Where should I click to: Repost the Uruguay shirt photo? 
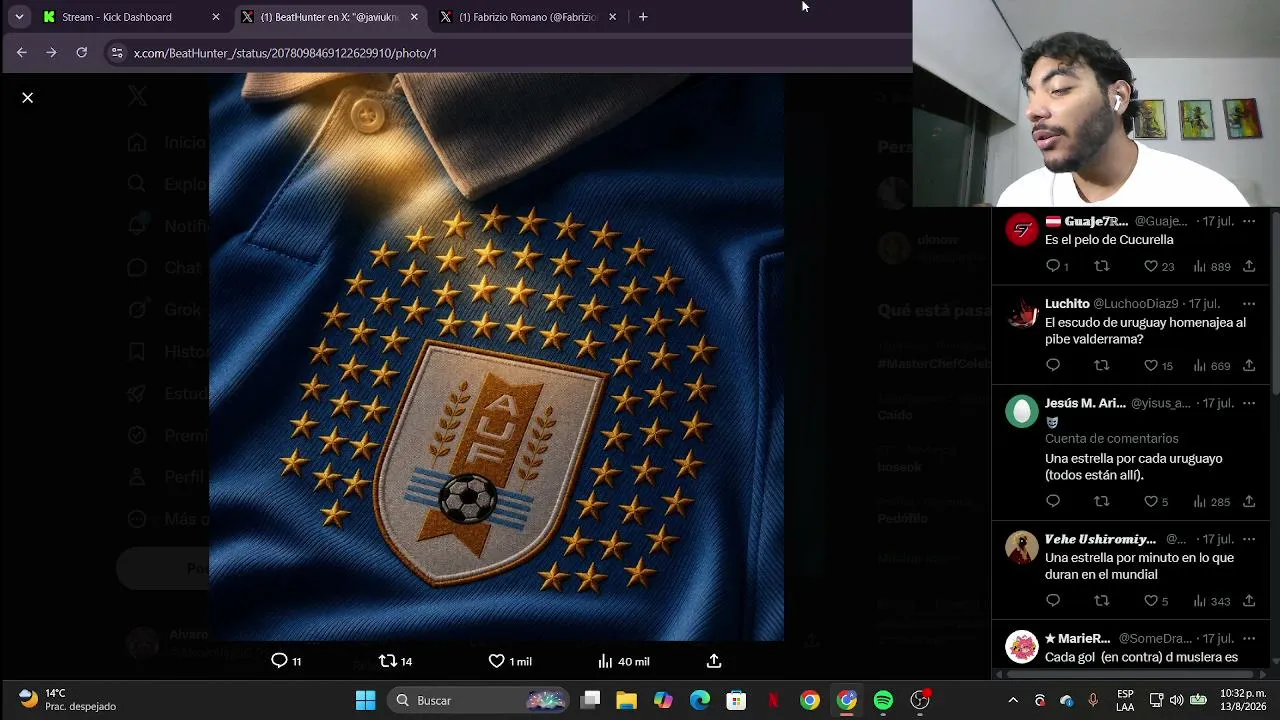tap(395, 661)
